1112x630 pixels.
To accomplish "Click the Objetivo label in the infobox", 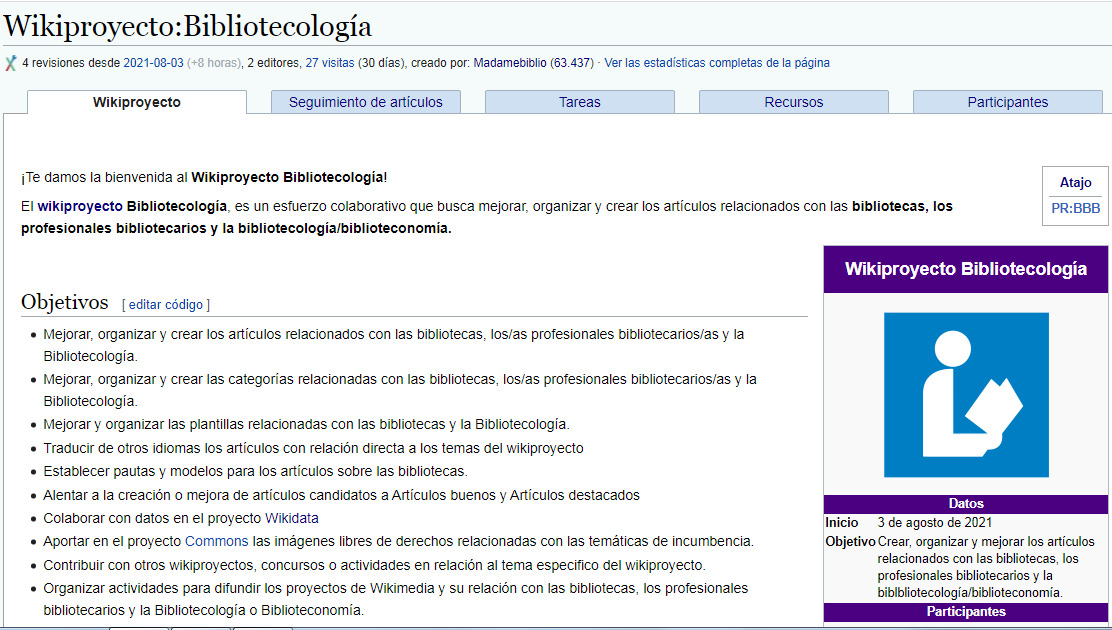I will 850,541.
